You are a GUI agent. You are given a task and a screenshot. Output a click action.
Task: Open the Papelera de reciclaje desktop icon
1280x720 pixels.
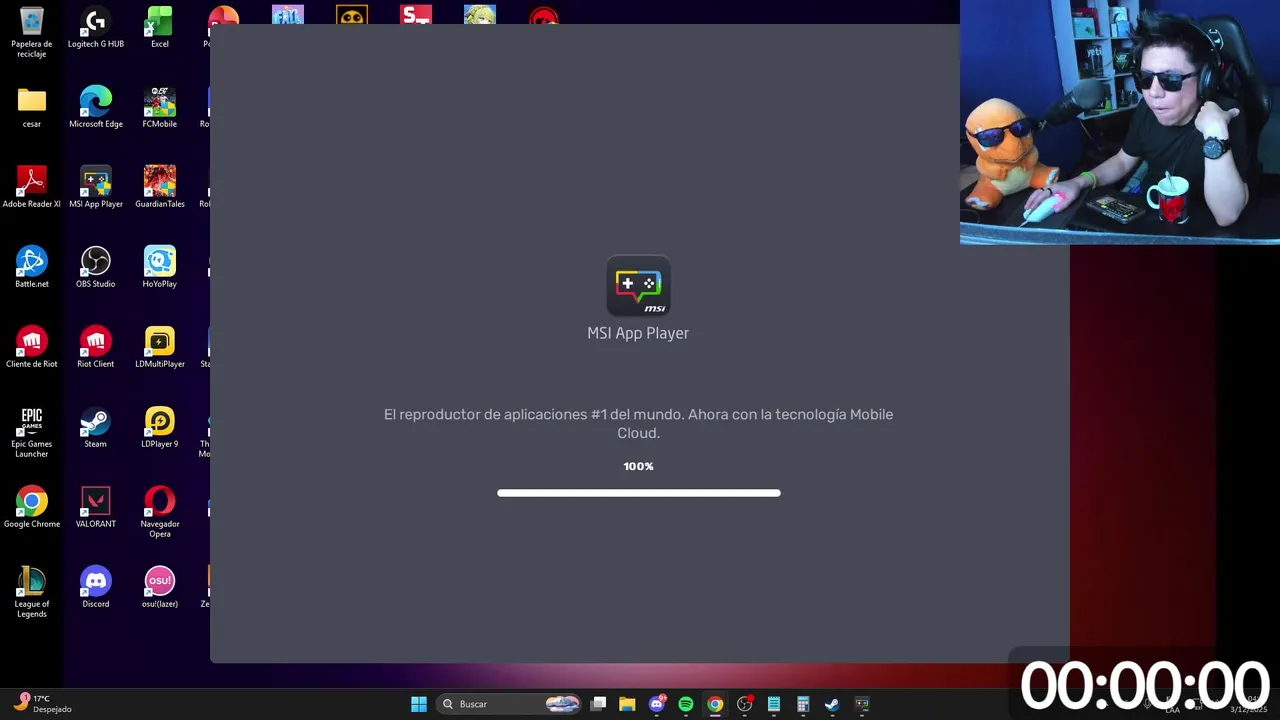32,30
